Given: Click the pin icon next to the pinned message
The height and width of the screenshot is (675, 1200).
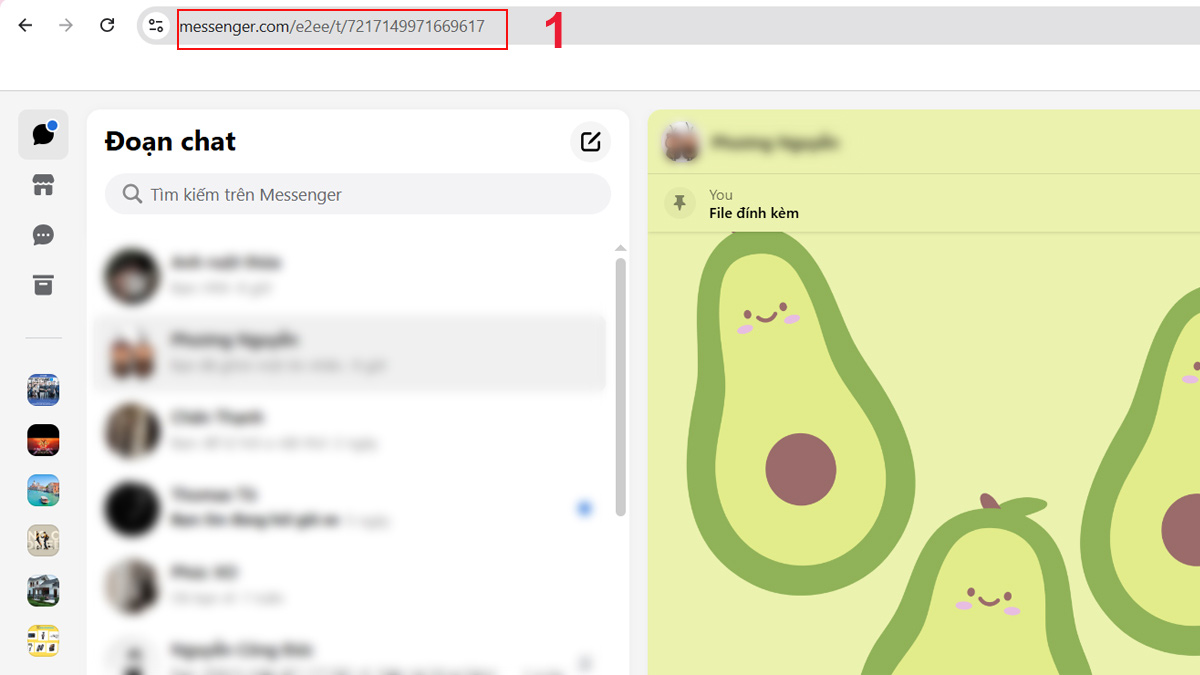Looking at the screenshot, I should [683, 203].
